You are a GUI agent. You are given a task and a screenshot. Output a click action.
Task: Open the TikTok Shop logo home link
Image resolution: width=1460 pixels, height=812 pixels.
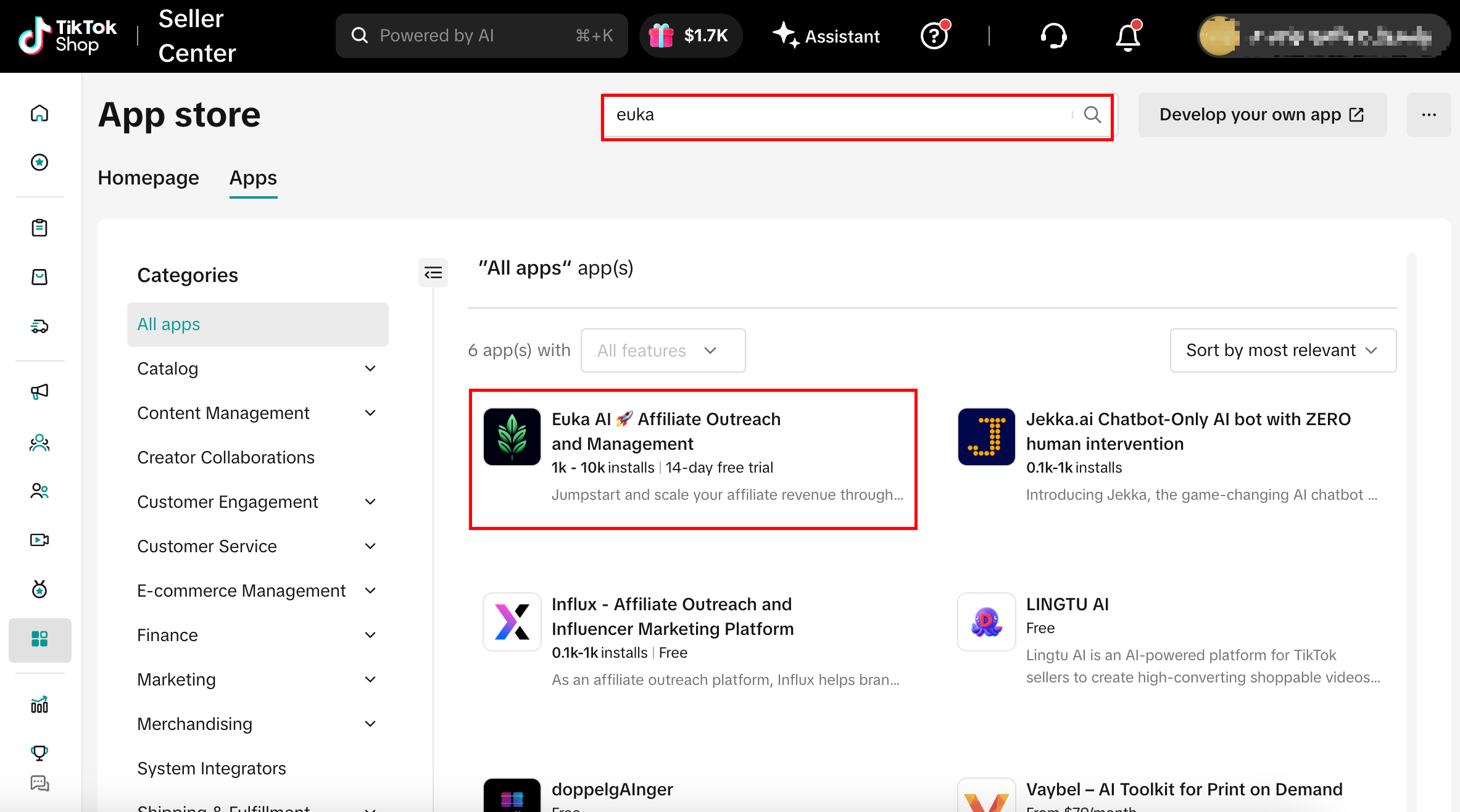(67, 36)
